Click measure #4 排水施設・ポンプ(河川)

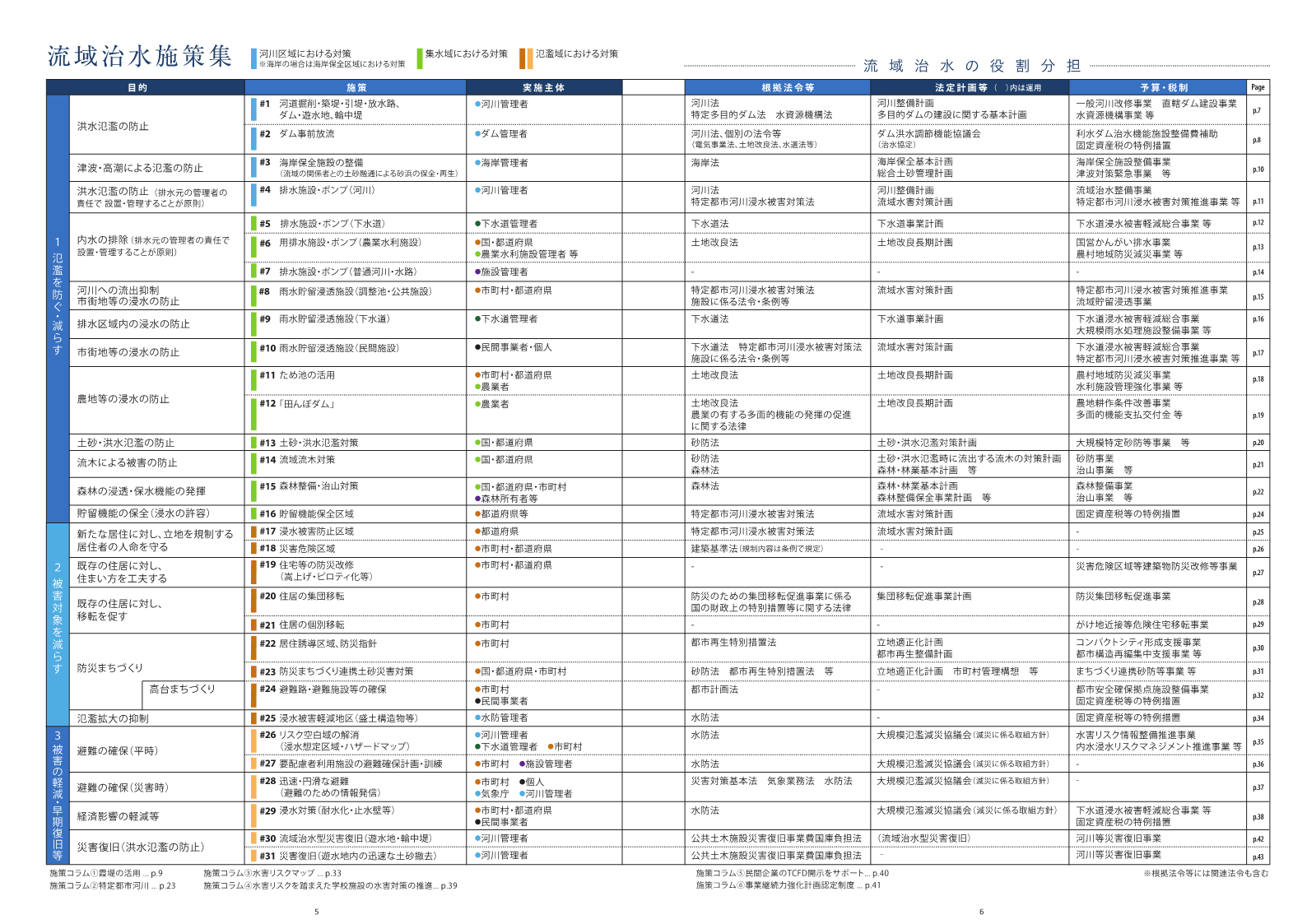tap(317, 190)
